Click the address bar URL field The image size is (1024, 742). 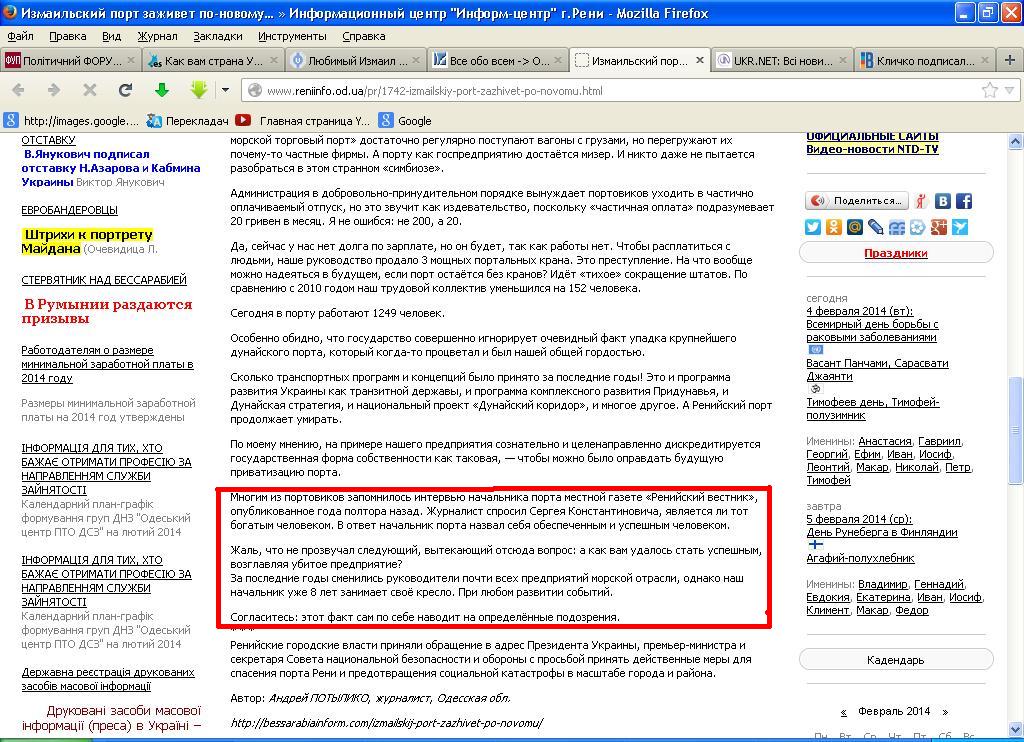(614, 91)
